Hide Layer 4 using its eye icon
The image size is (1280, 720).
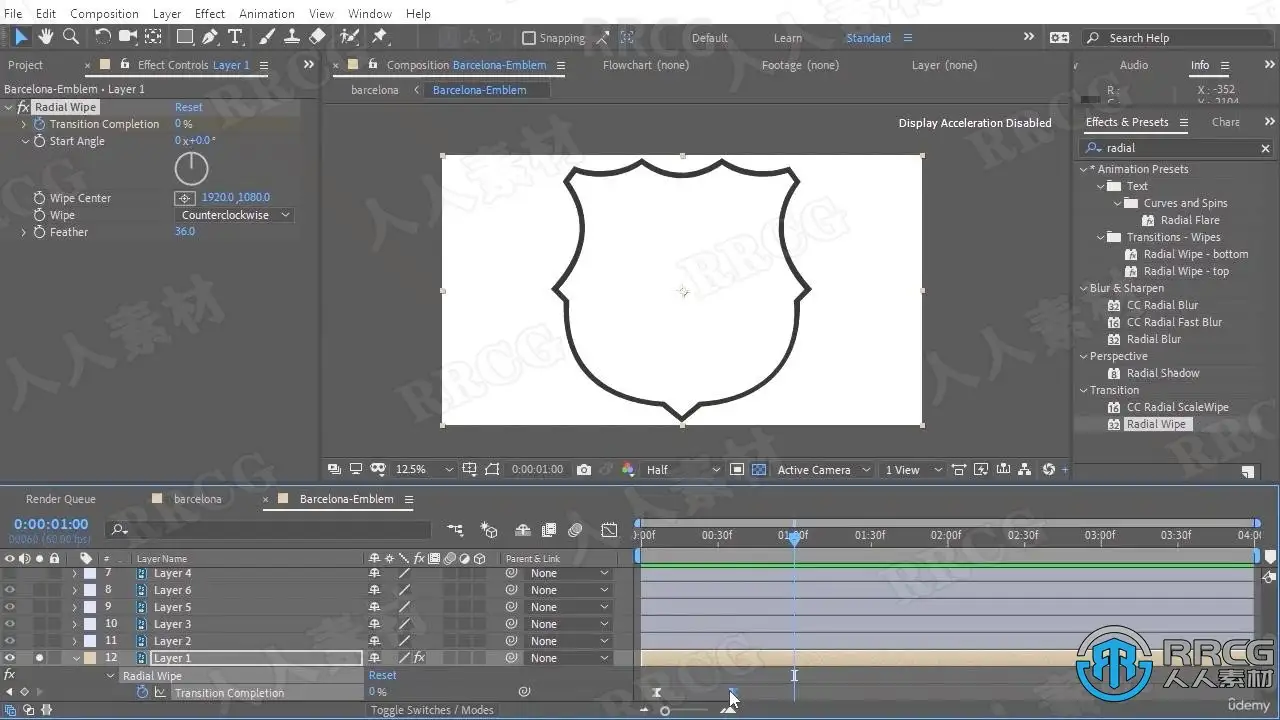pos(10,573)
